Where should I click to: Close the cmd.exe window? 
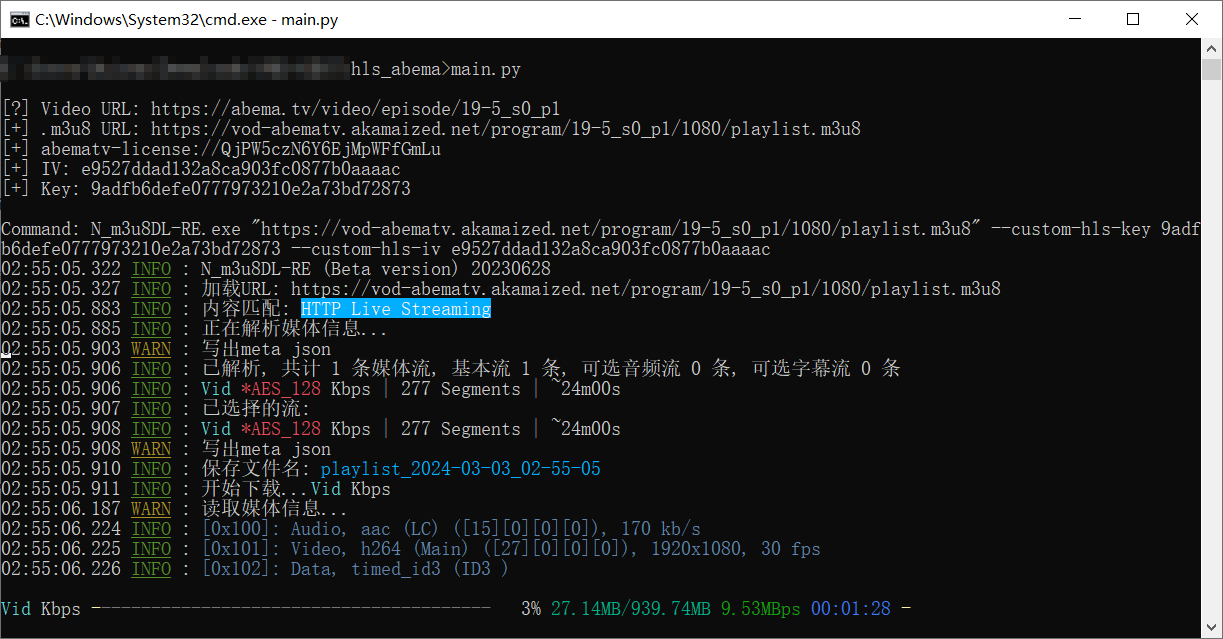tap(1192, 19)
